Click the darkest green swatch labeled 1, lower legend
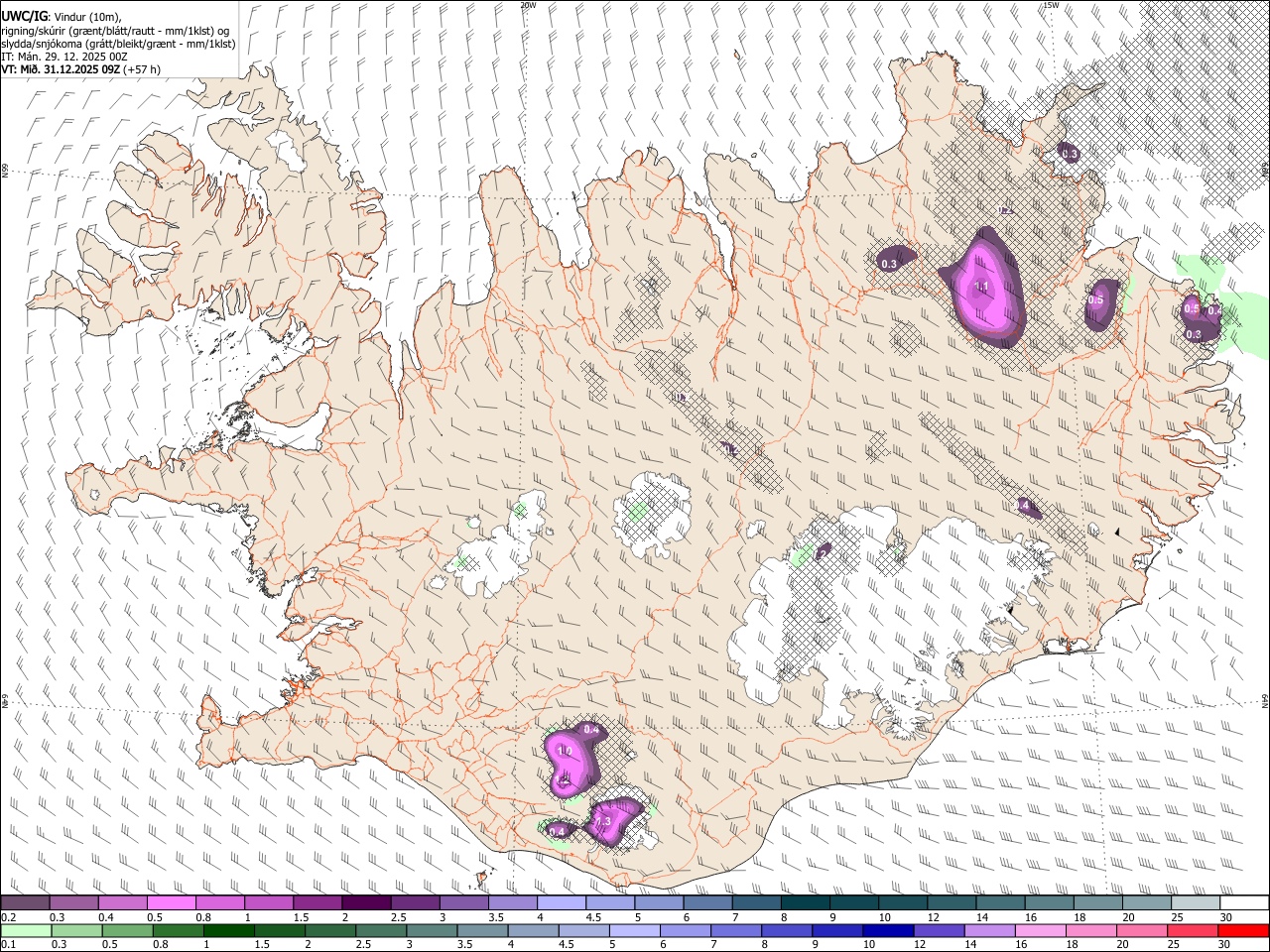 [x=228, y=930]
